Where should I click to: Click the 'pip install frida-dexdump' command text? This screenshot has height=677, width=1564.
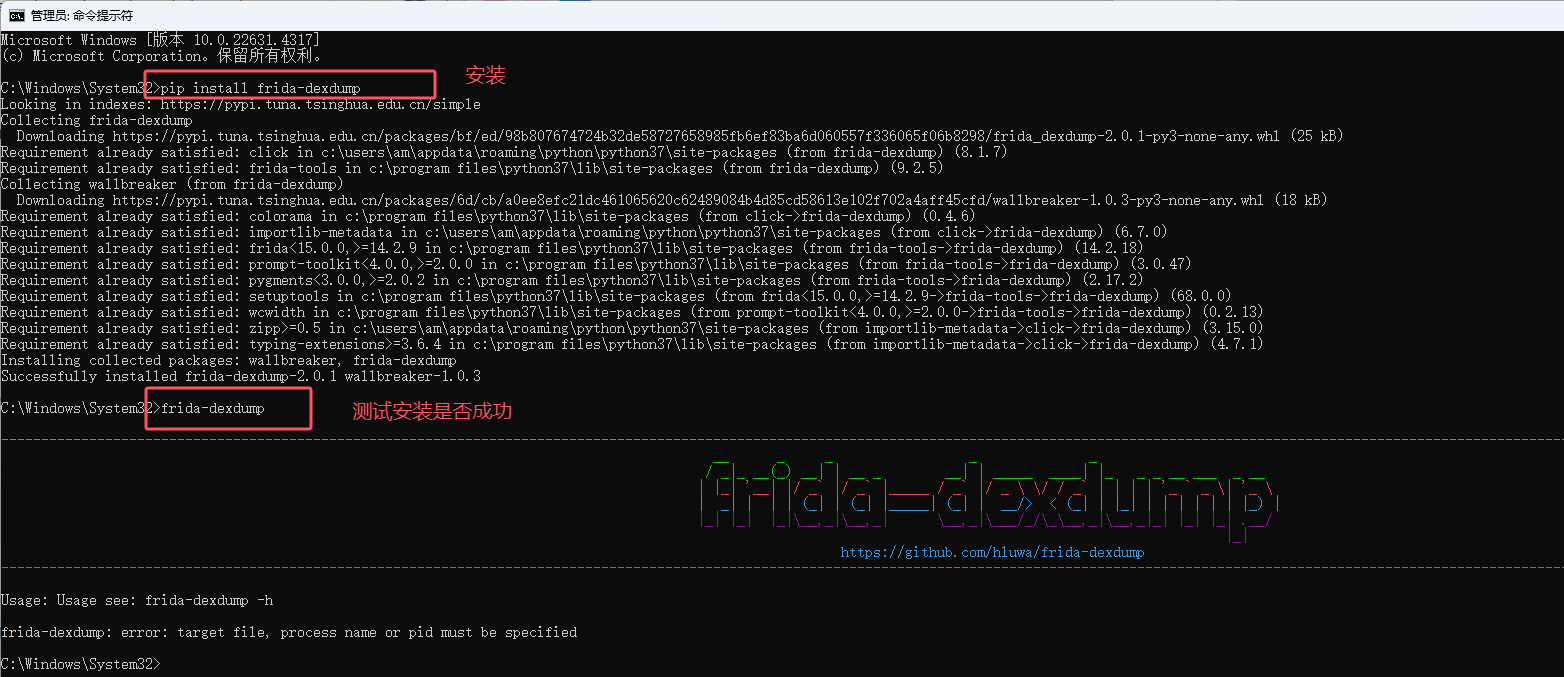(x=260, y=88)
